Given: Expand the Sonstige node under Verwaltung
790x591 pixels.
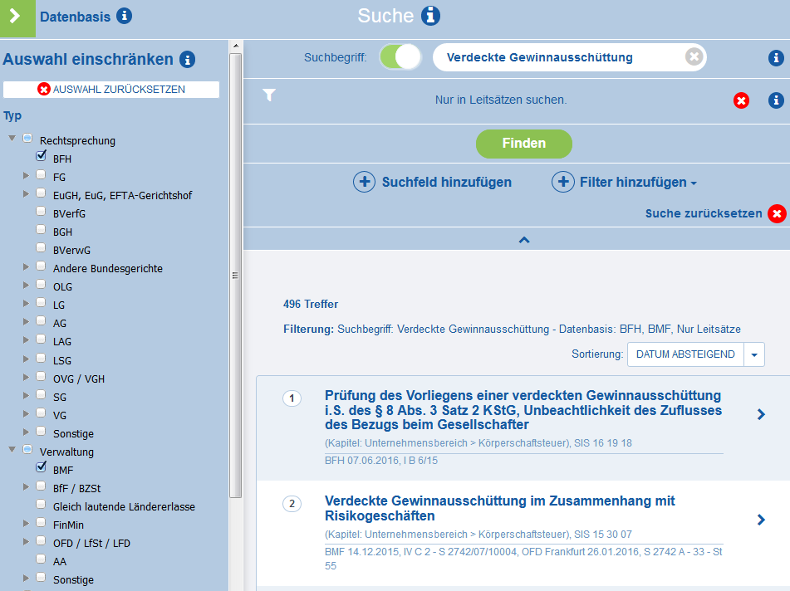Looking at the screenshot, I should tap(26, 577).
